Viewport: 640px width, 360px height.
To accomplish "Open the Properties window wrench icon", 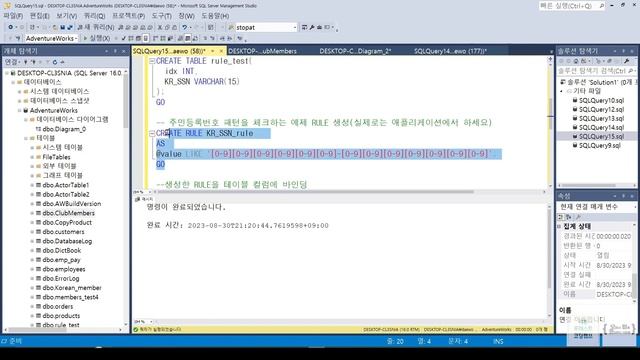I will (312, 27).
